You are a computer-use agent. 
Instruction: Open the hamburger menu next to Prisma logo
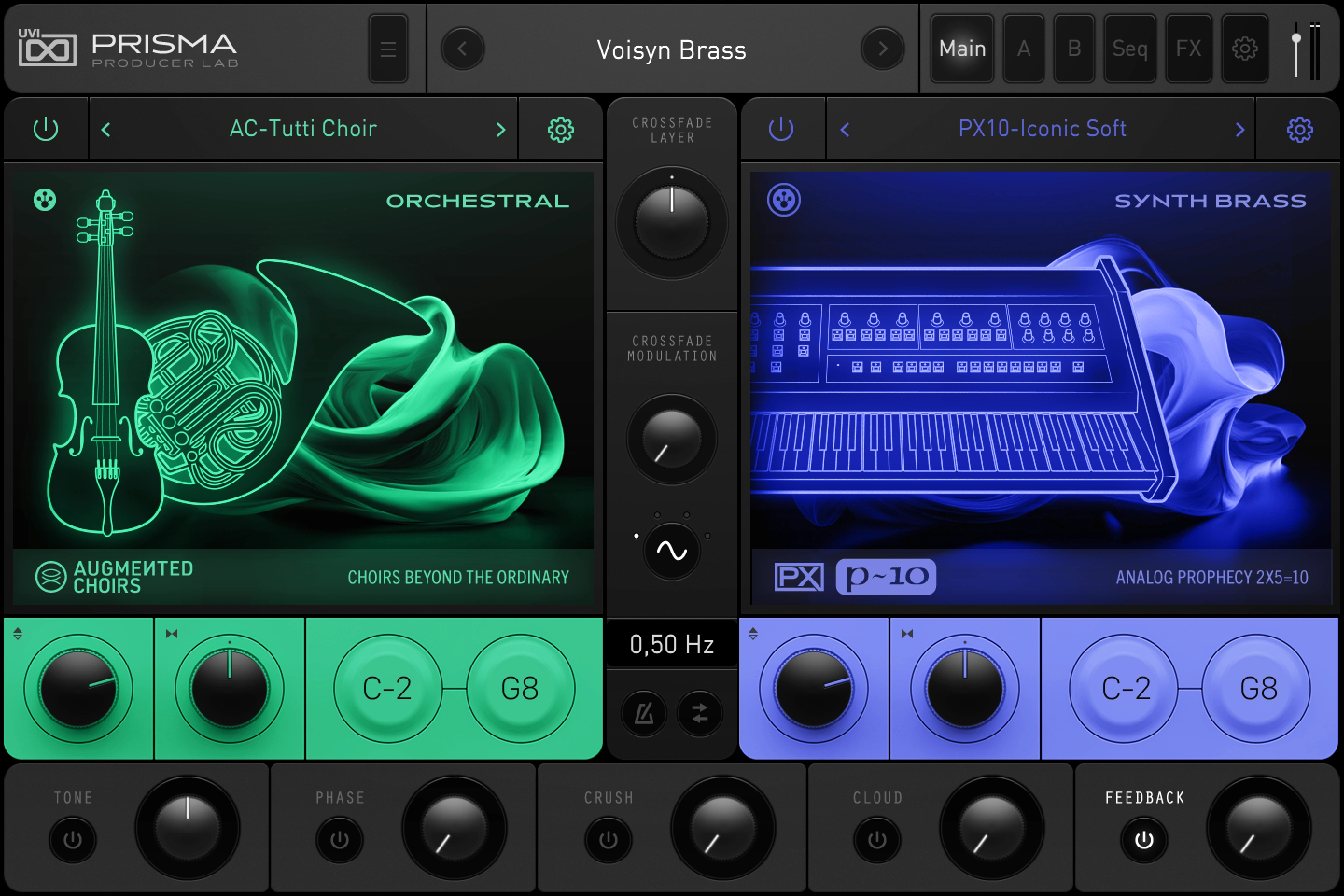[x=388, y=49]
